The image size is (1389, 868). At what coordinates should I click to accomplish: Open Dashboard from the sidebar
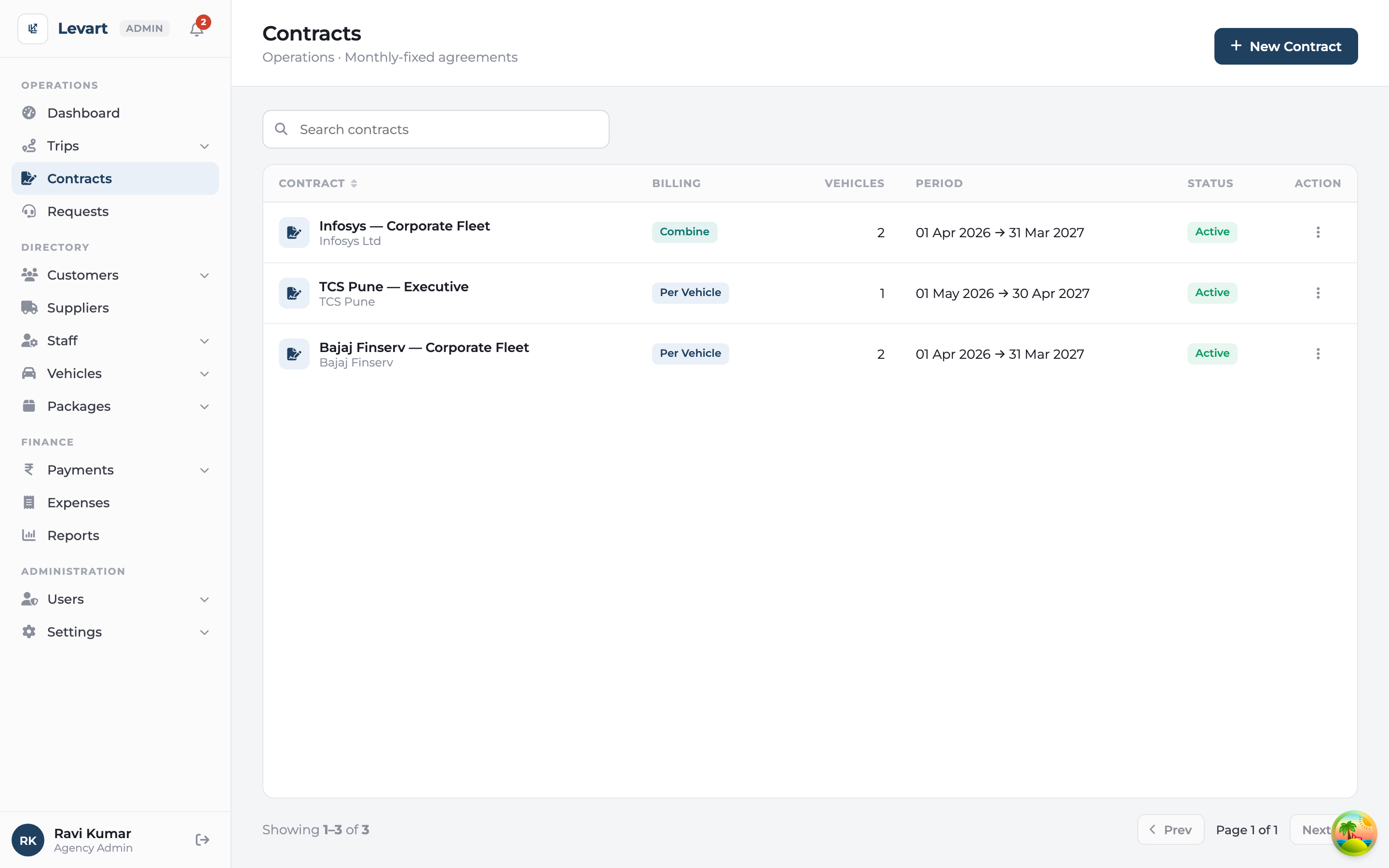pyautogui.click(x=115, y=113)
